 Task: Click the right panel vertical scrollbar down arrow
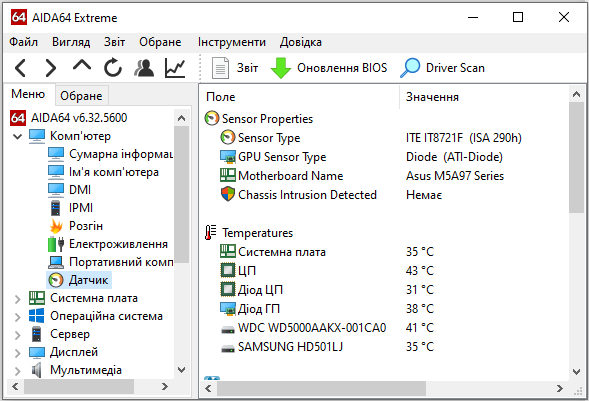pyautogui.click(x=576, y=372)
